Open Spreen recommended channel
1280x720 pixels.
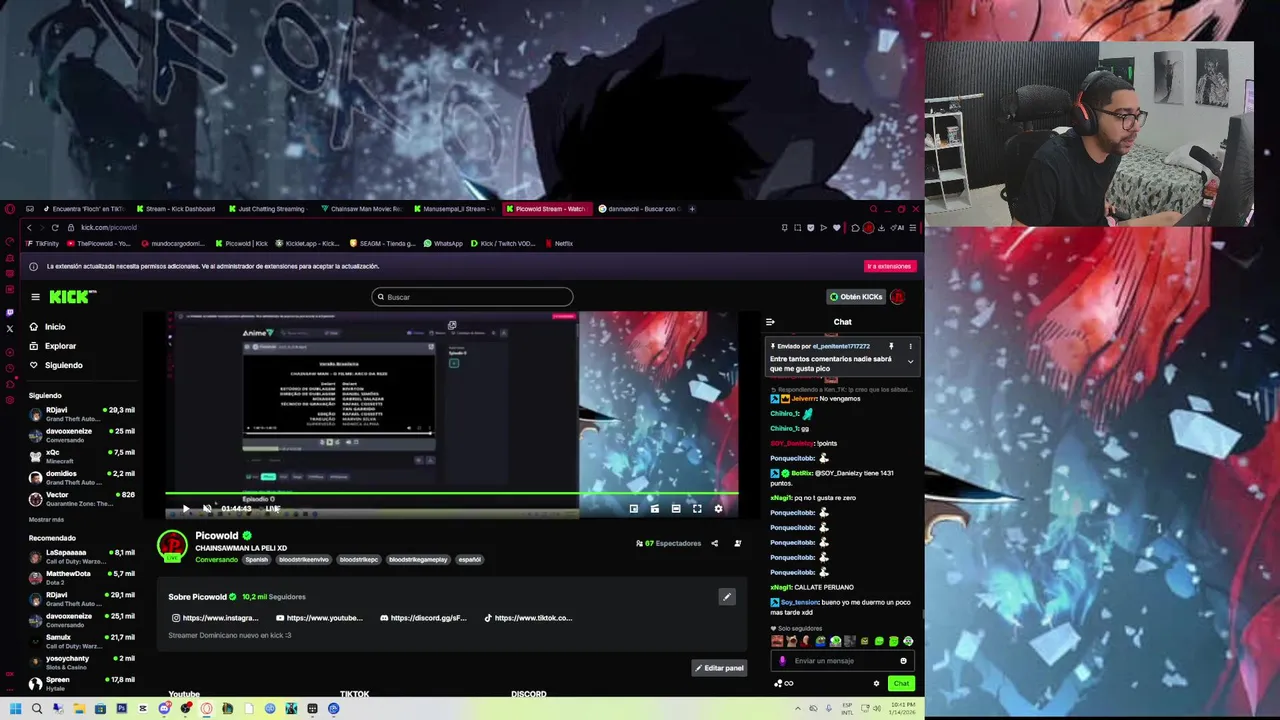click(x=81, y=683)
